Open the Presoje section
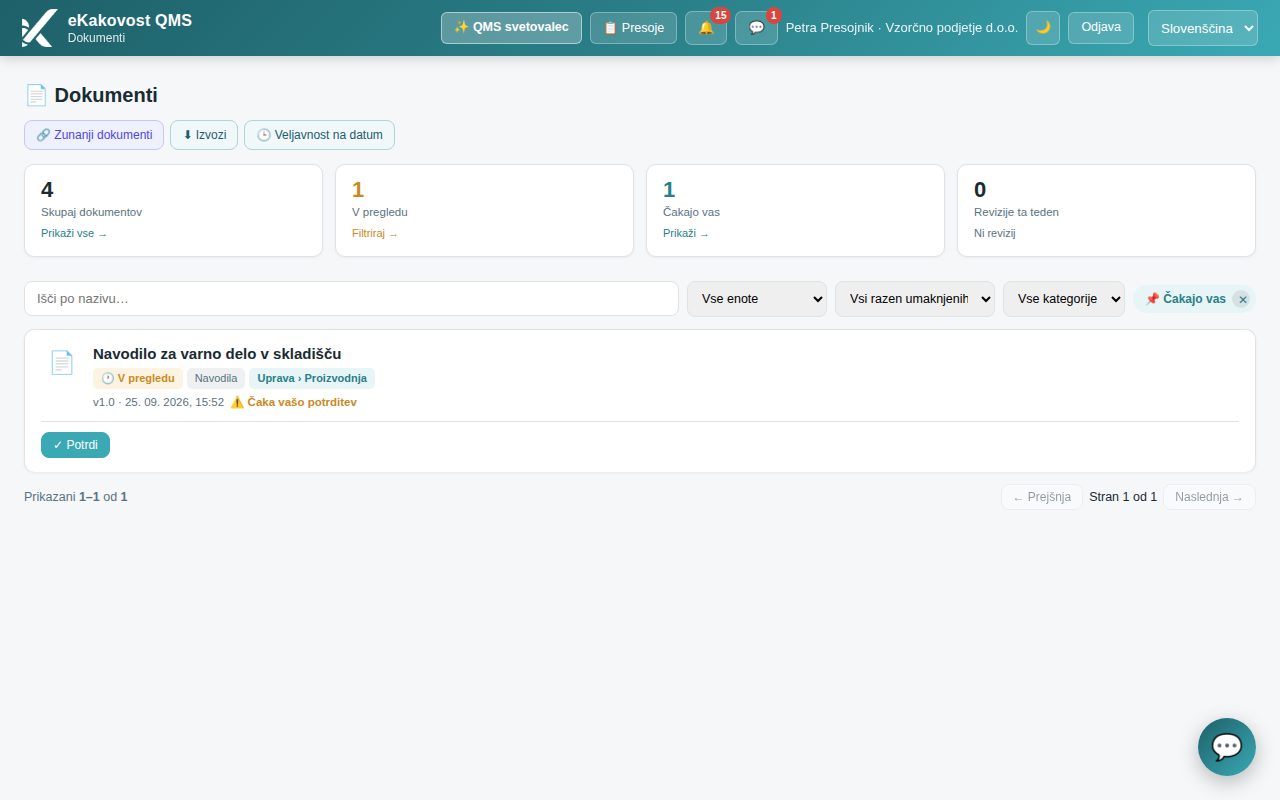Viewport: 1280px width, 800px height. [634, 28]
